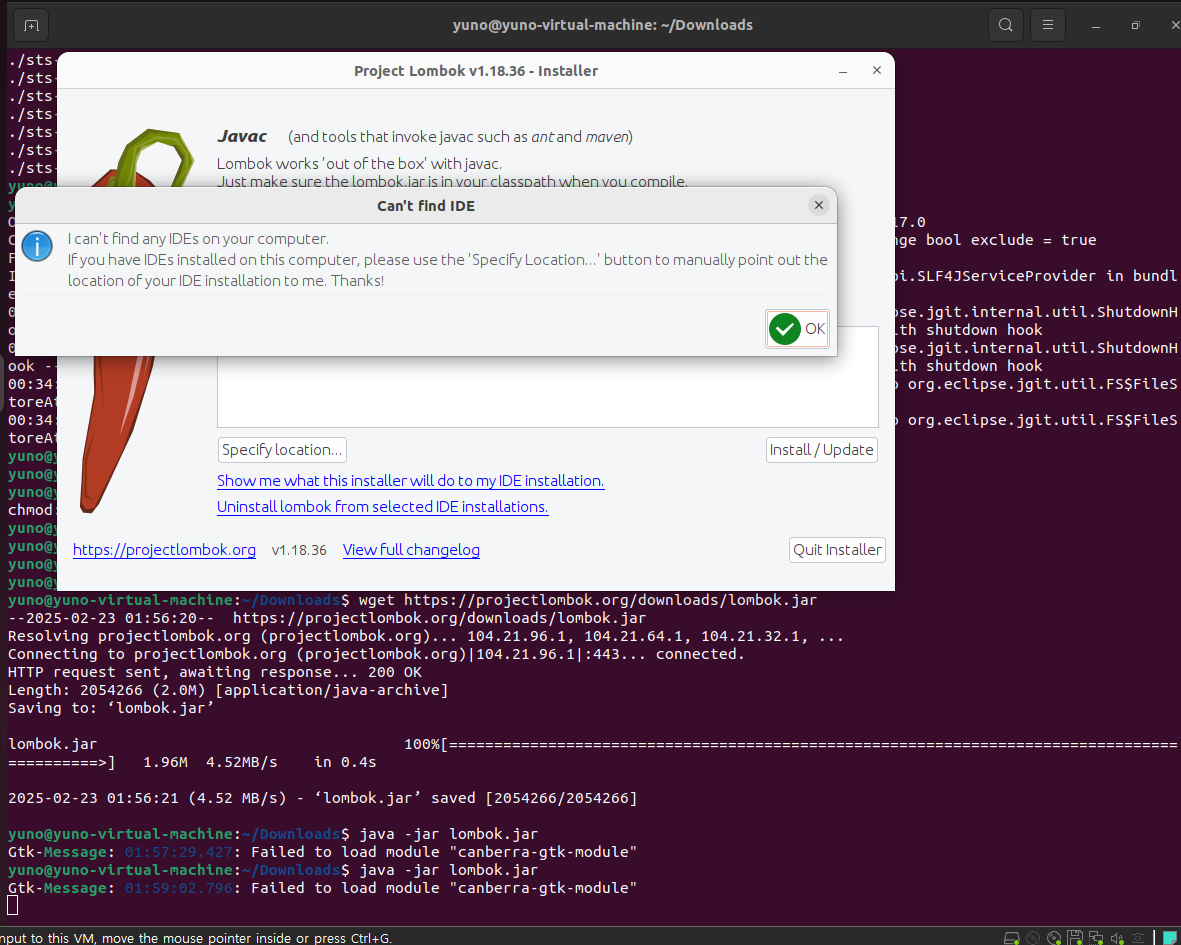Close the Project Lombok installer window

(877, 70)
